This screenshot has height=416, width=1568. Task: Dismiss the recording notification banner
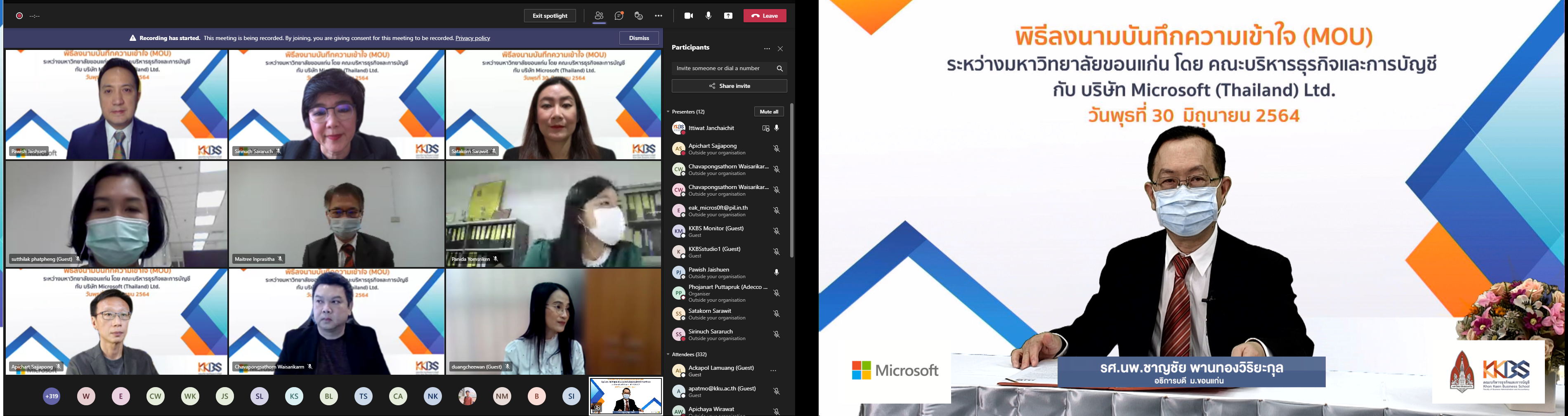coord(639,38)
